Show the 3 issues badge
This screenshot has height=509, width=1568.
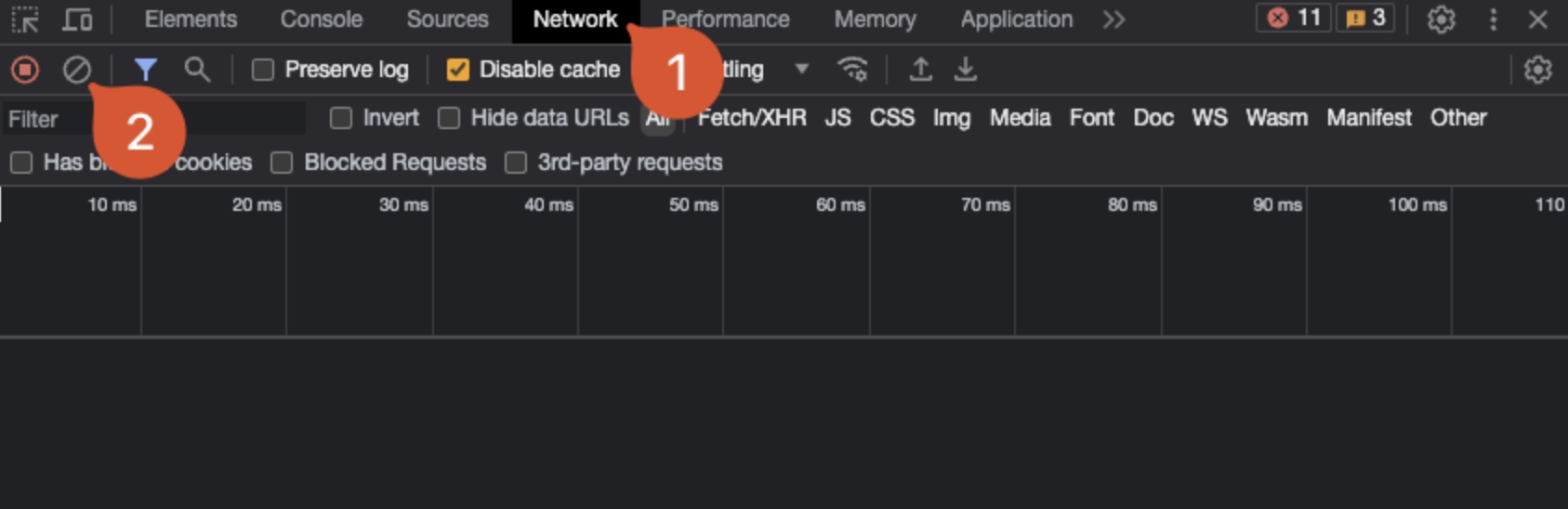1365,19
